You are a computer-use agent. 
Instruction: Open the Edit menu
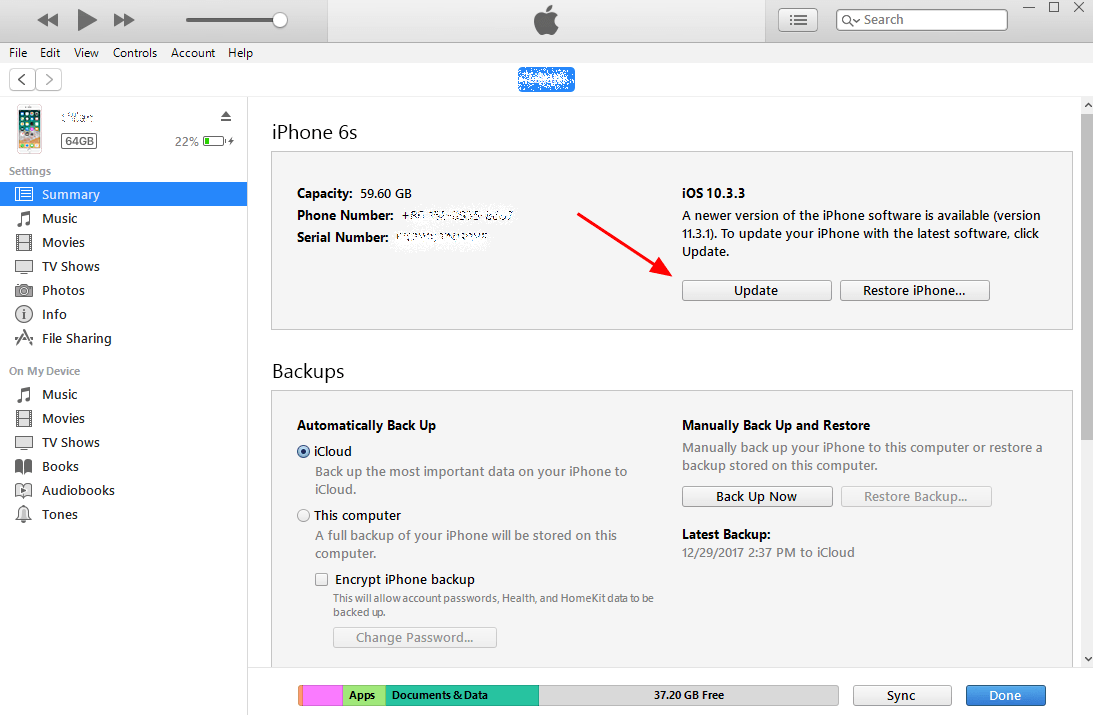point(49,53)
